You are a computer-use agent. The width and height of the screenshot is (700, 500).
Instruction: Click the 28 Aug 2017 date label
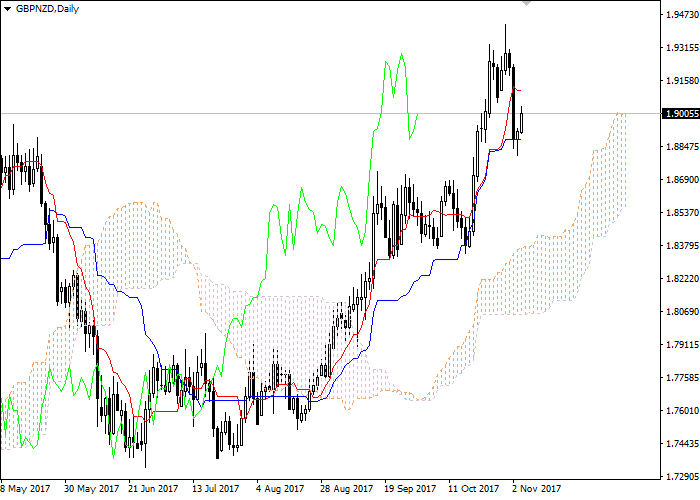click(346, 489)
